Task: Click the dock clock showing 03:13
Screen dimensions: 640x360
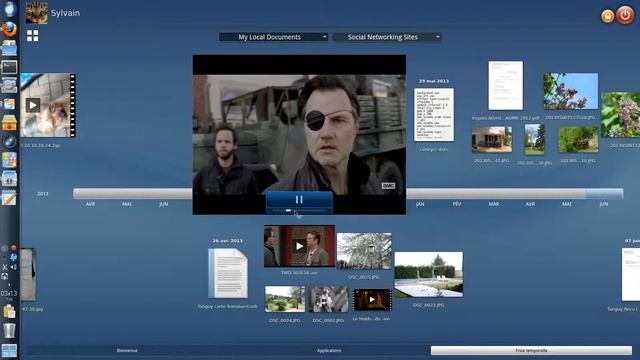Action: coord(9,293)
